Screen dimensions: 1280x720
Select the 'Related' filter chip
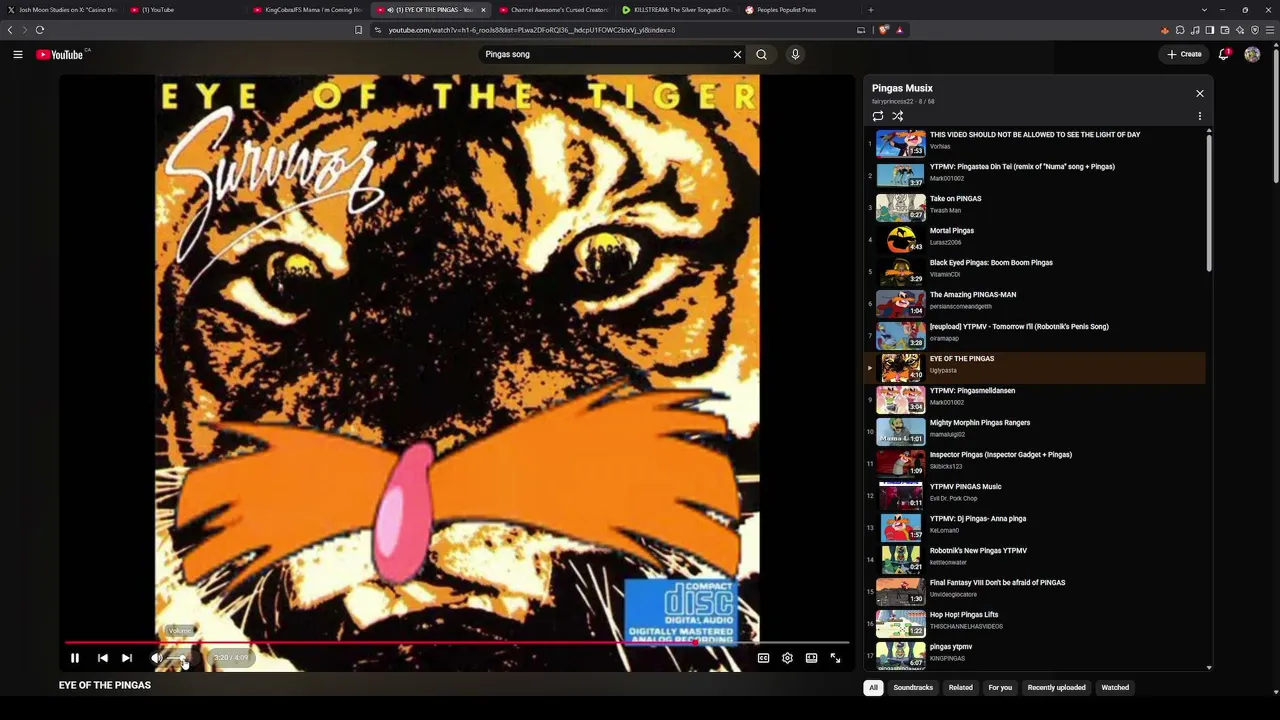(960, 688)
